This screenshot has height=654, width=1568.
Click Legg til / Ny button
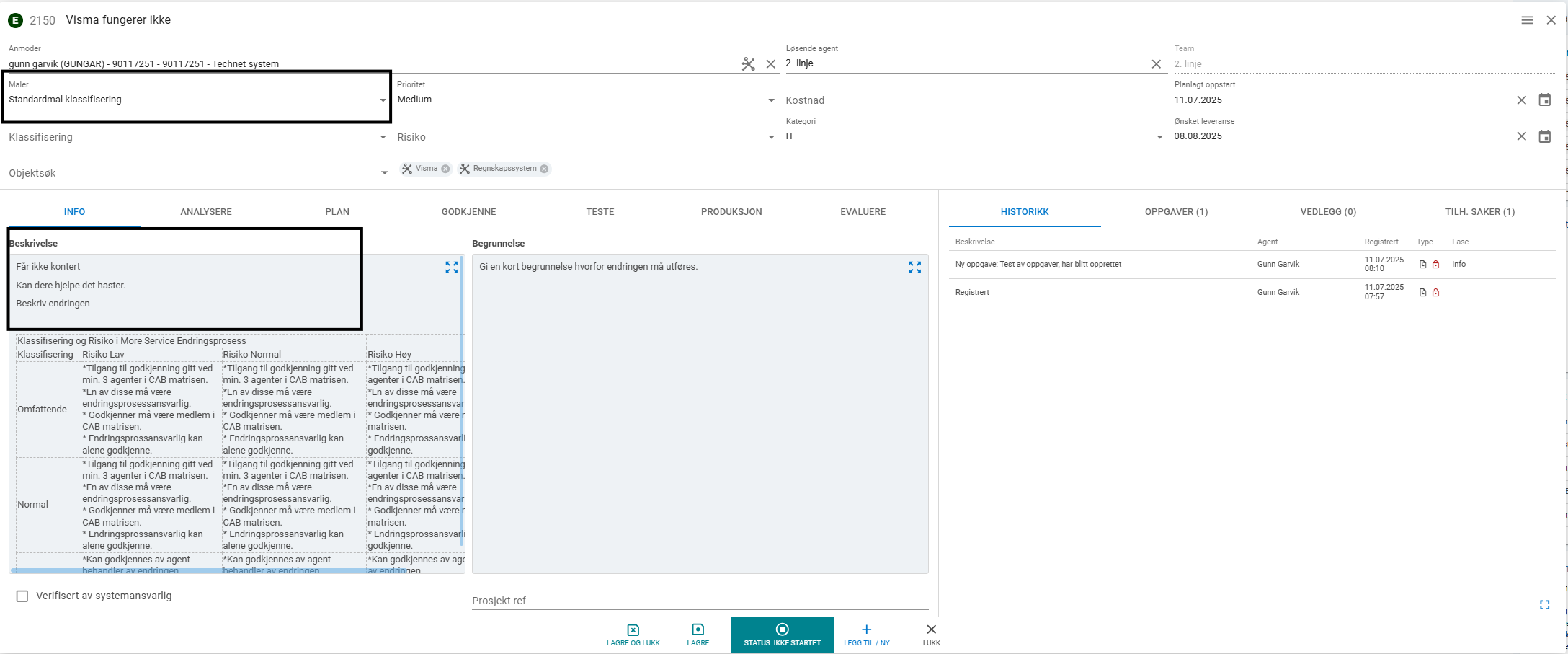[867, 635]
